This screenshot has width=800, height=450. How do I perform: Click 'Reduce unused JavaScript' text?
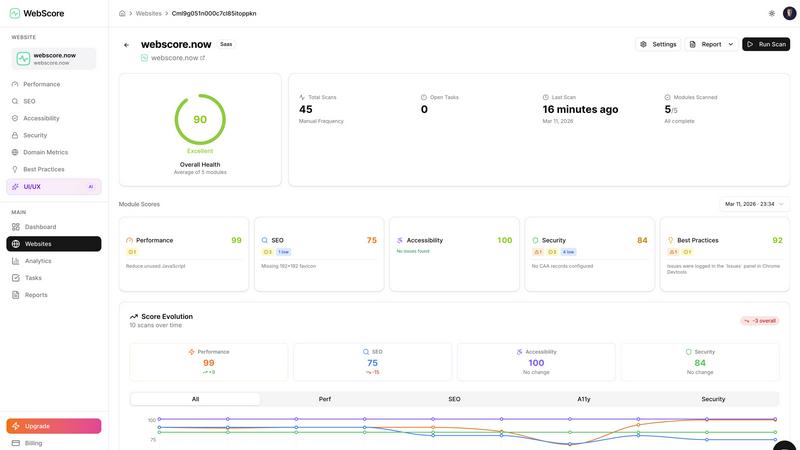(x=156, y=266)
